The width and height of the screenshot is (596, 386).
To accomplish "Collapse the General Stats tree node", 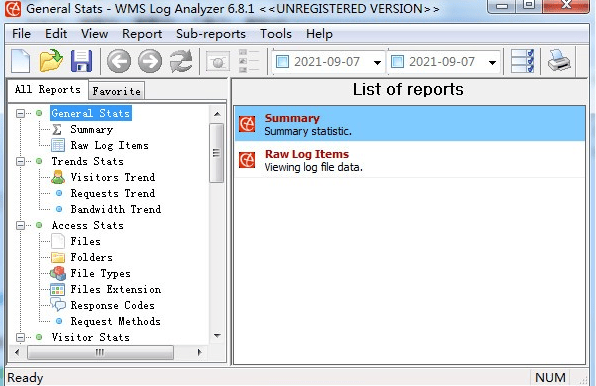I will click(20, 113).
